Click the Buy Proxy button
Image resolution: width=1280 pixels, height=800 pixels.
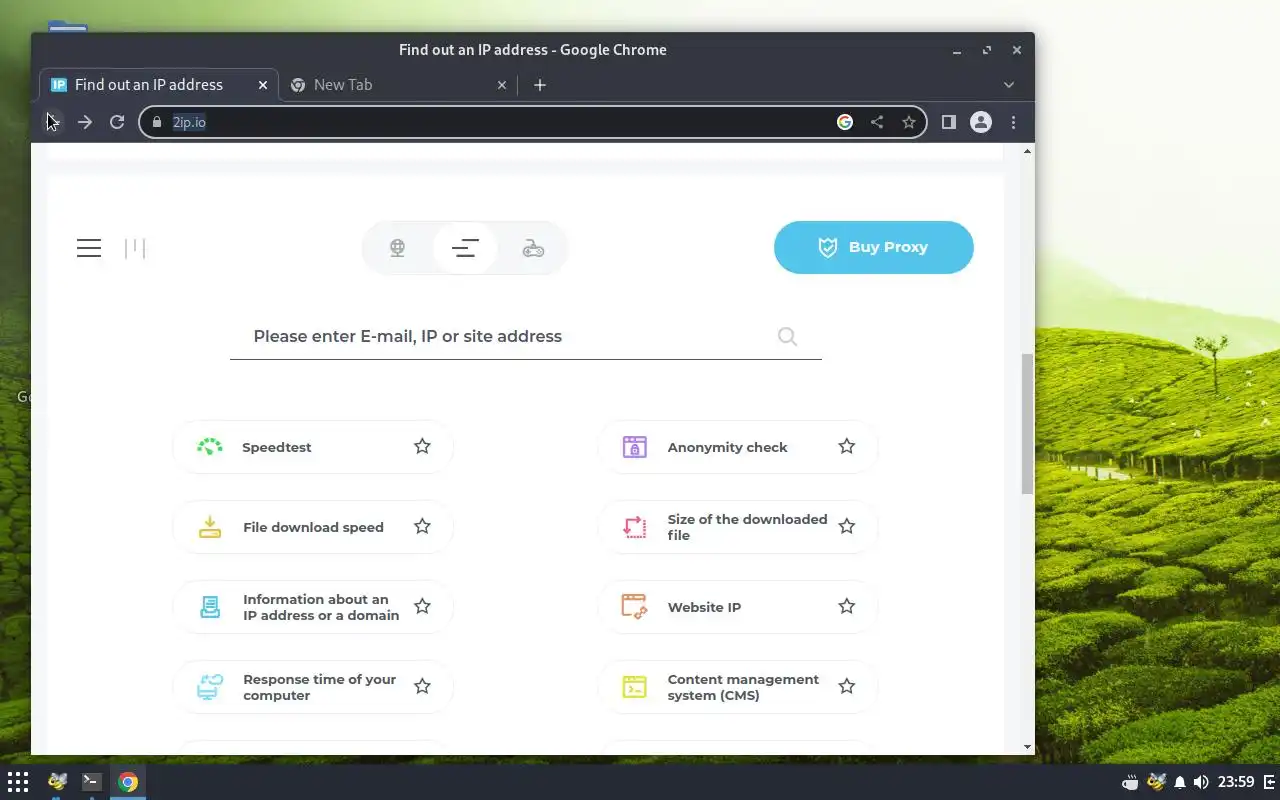point(873,247)
